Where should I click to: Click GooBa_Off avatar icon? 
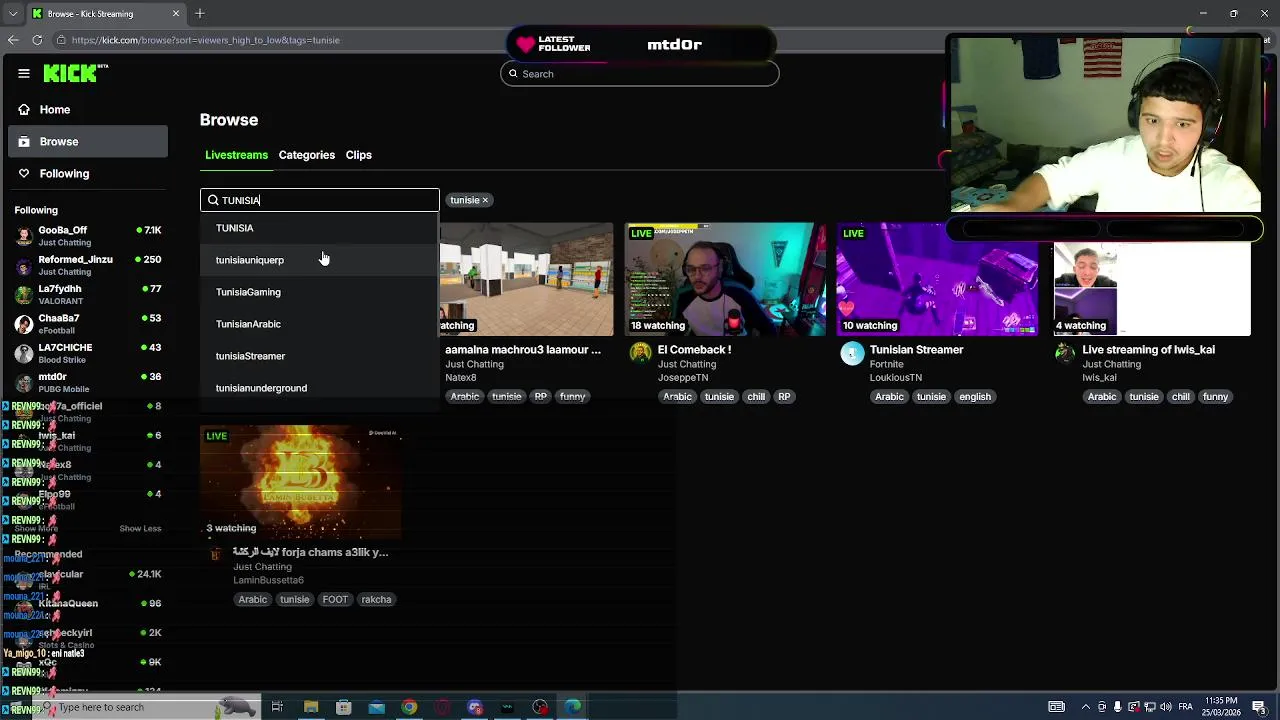(x=24, y=236)
